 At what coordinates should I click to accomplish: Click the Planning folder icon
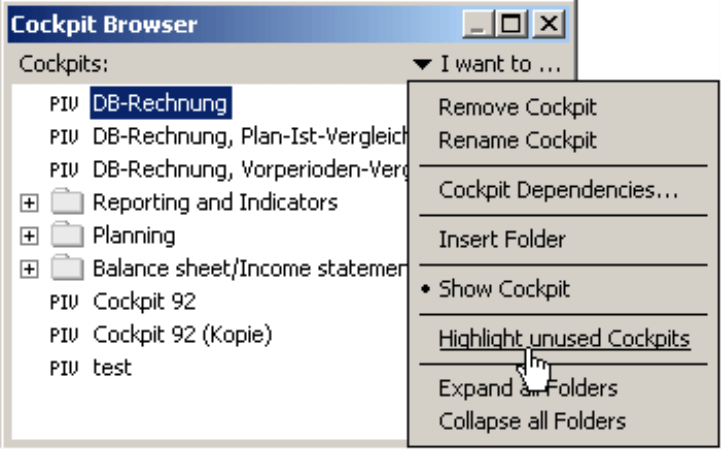[67, 235]
